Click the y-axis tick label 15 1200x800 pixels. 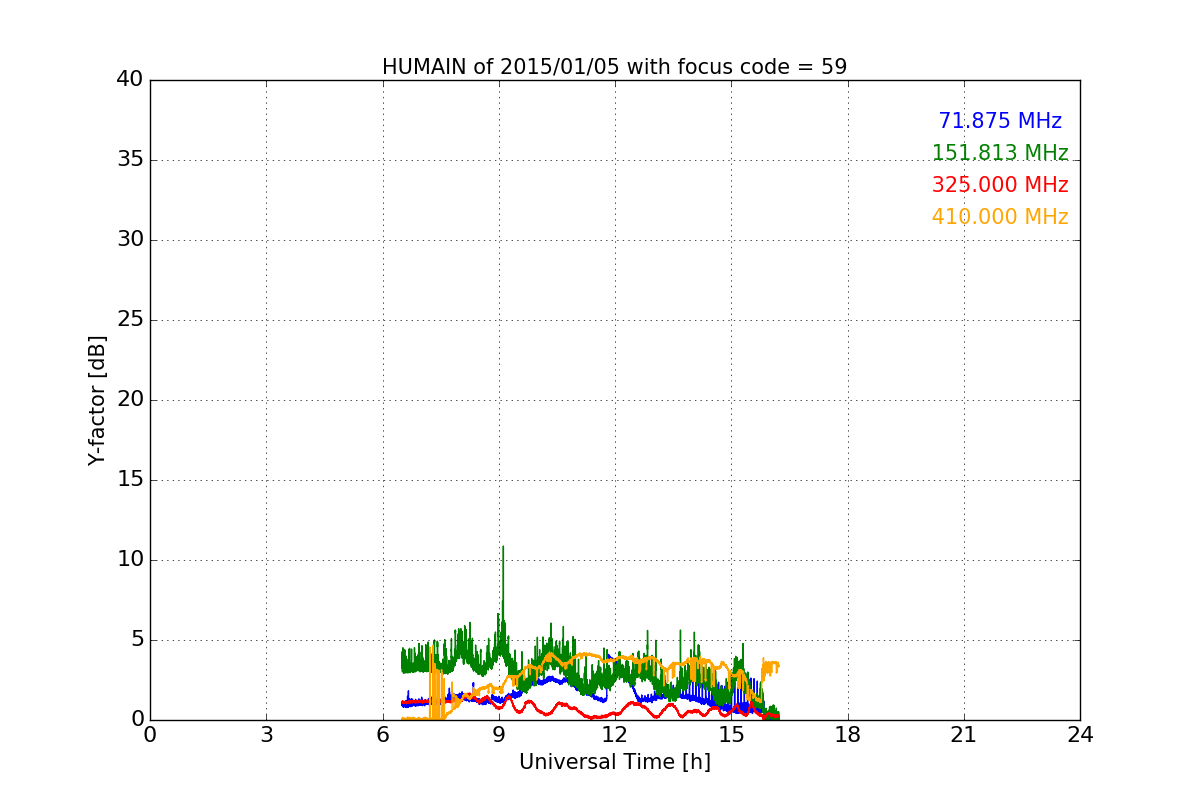pyautogui.click(x=129, y=480)
